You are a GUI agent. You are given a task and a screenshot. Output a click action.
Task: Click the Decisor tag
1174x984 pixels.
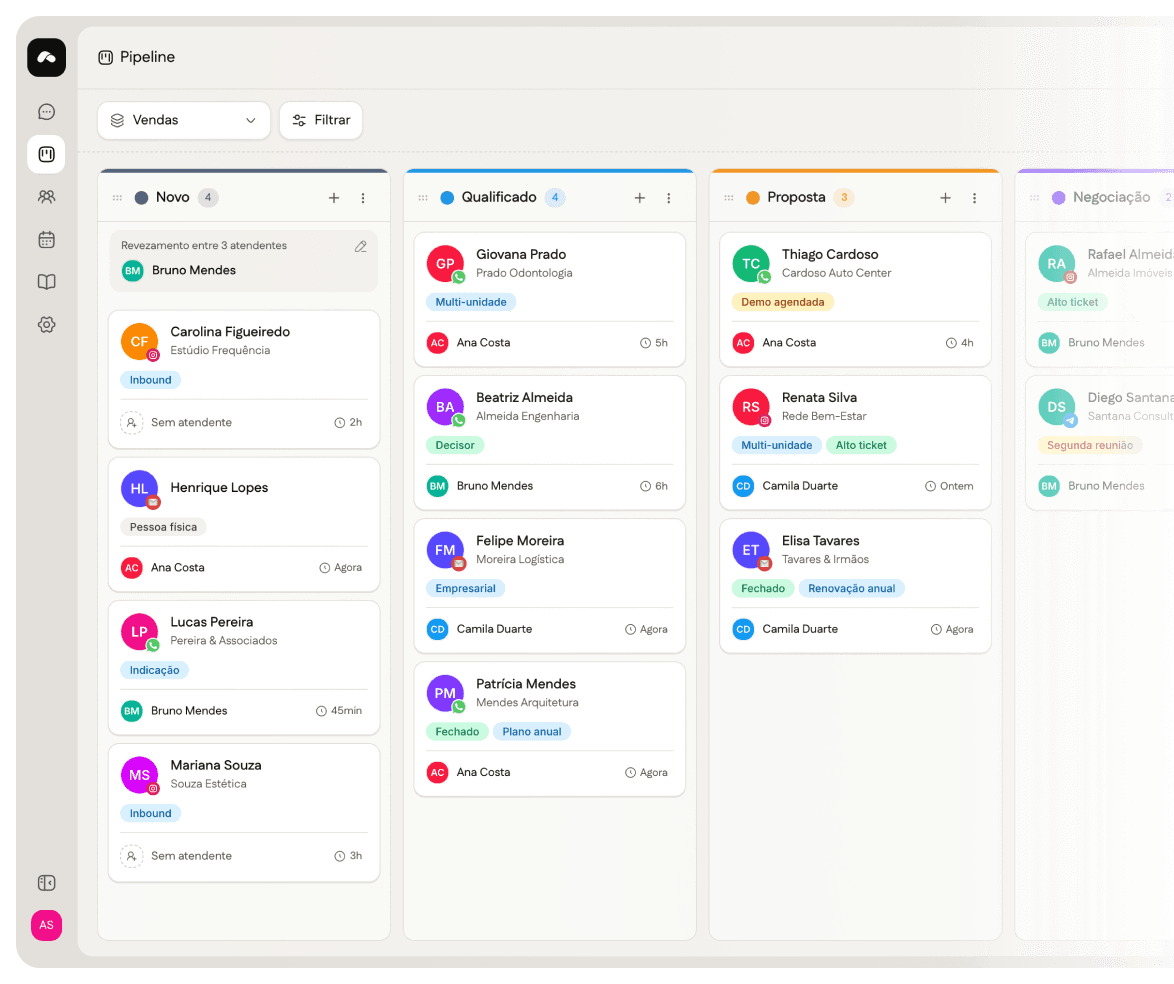[455, 446]
